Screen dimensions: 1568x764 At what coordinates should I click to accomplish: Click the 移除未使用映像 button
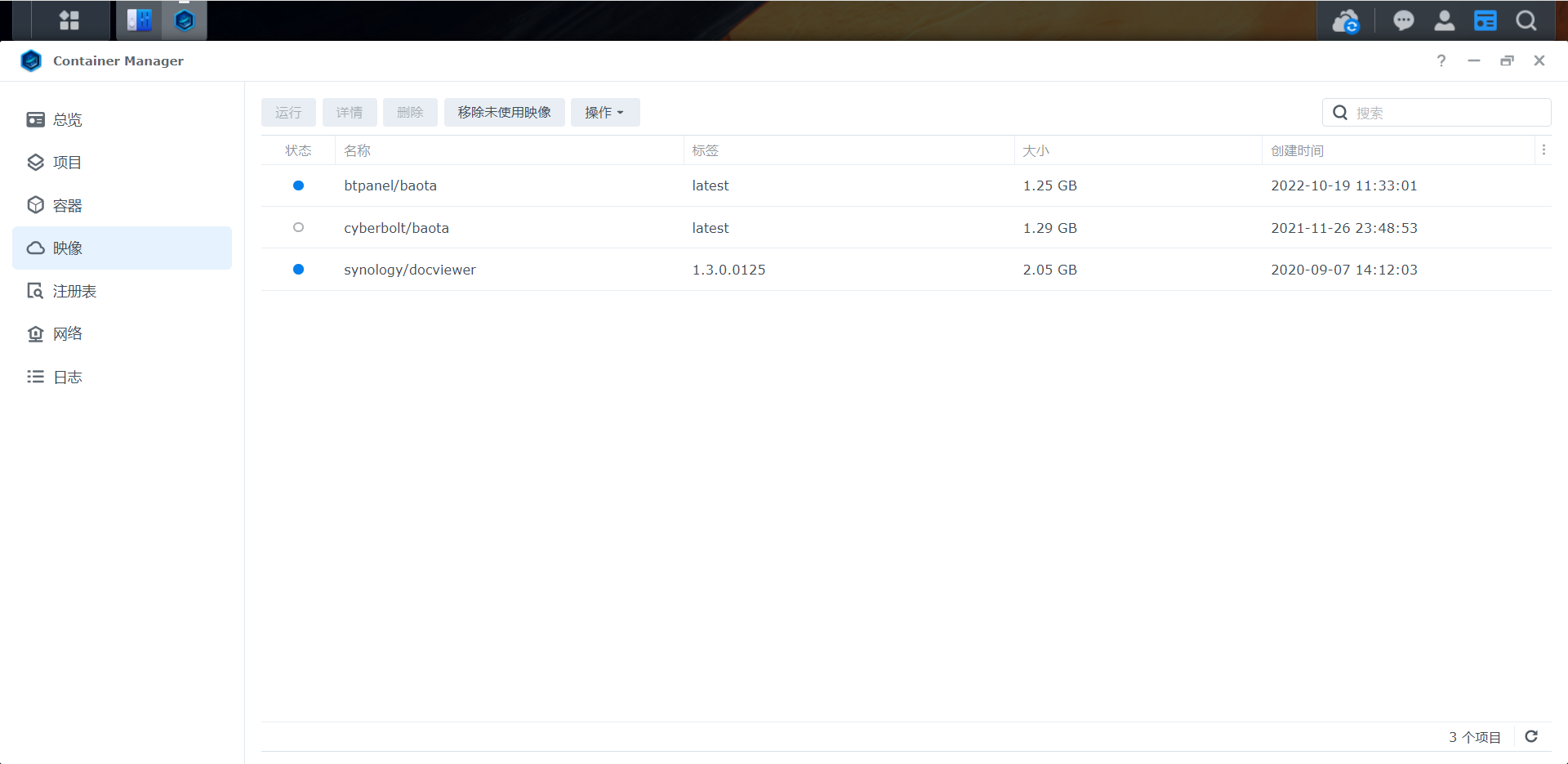coord(504,112)
